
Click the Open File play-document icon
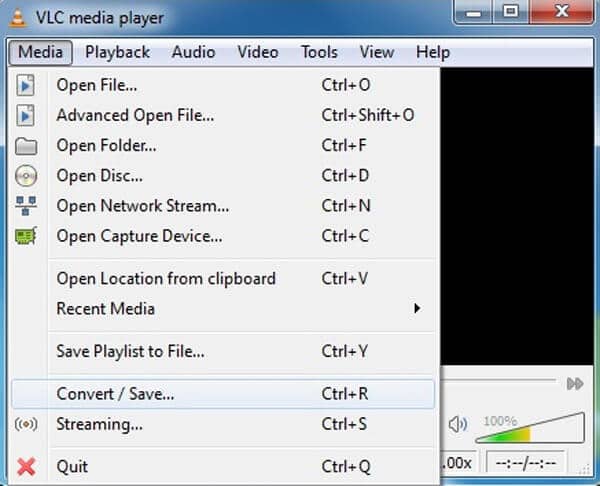click(26, 85)
